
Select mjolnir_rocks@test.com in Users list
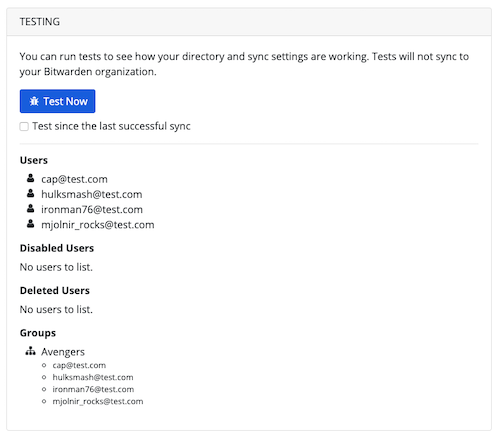click(98, 225)
